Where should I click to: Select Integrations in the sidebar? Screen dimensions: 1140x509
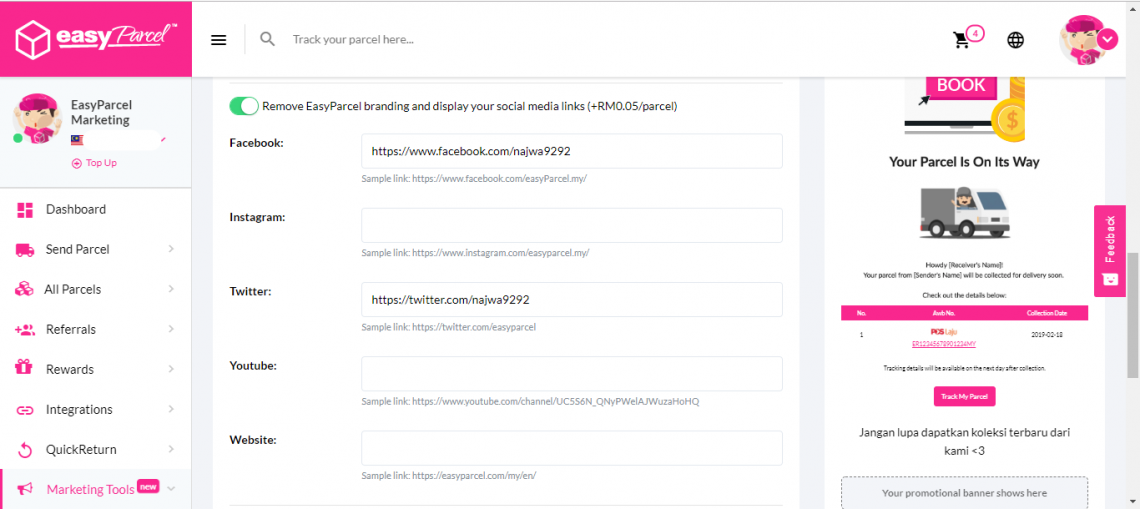(x=79, y=409)
